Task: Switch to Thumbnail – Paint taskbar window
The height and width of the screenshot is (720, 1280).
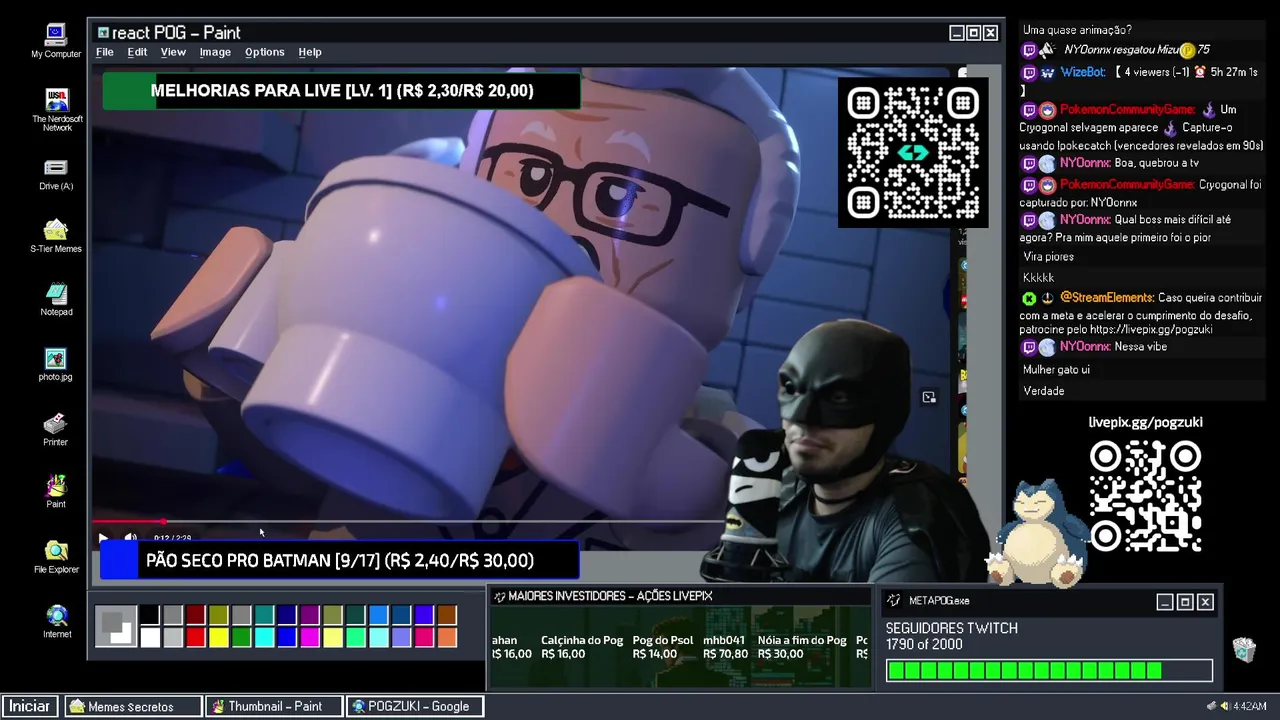Action: point(274,706)
